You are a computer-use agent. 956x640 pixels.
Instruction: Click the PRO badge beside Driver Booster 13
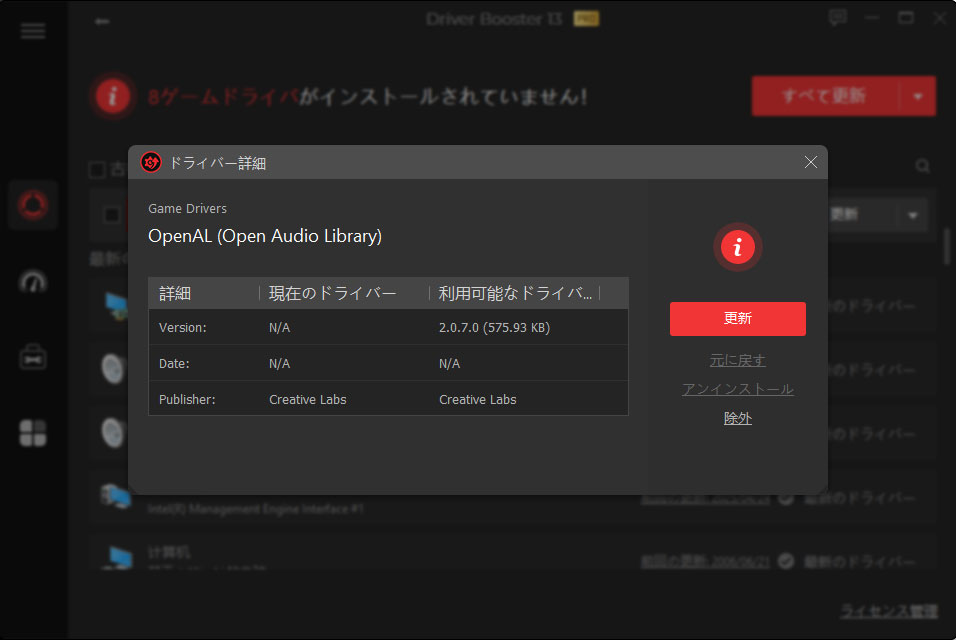586,19
